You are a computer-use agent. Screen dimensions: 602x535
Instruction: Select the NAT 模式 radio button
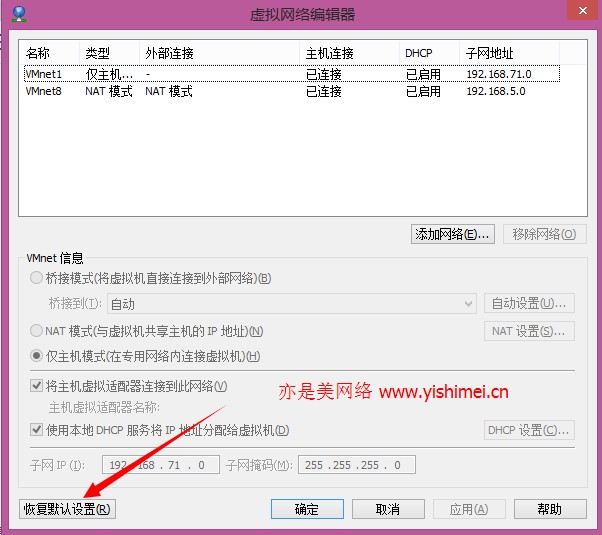(36, 331)
